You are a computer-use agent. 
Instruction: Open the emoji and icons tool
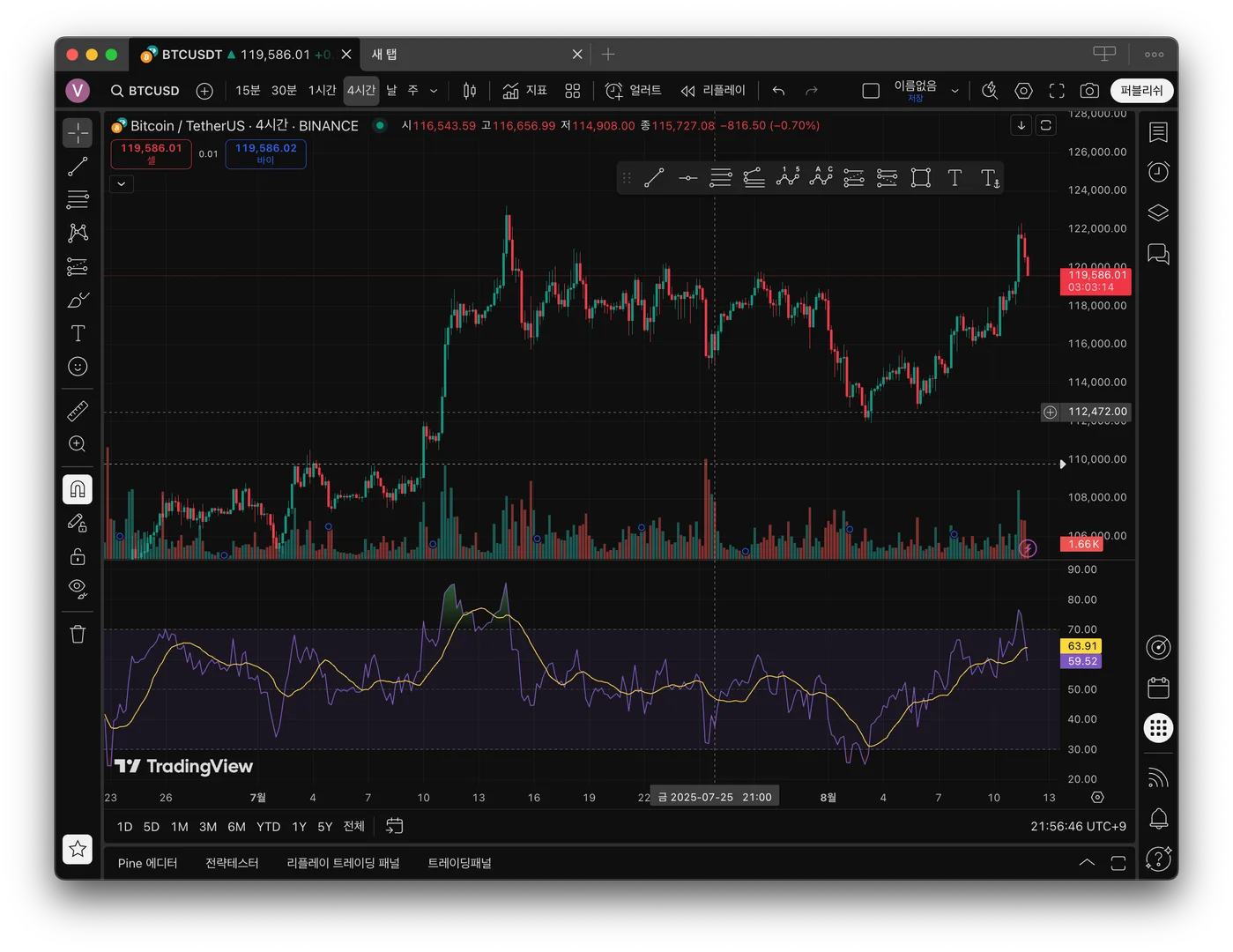[78, 367]
